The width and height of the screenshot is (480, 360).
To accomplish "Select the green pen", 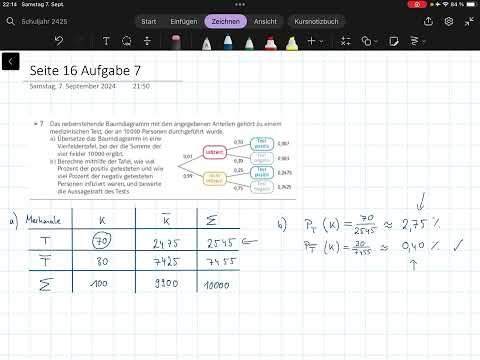I will coord(249,43).
